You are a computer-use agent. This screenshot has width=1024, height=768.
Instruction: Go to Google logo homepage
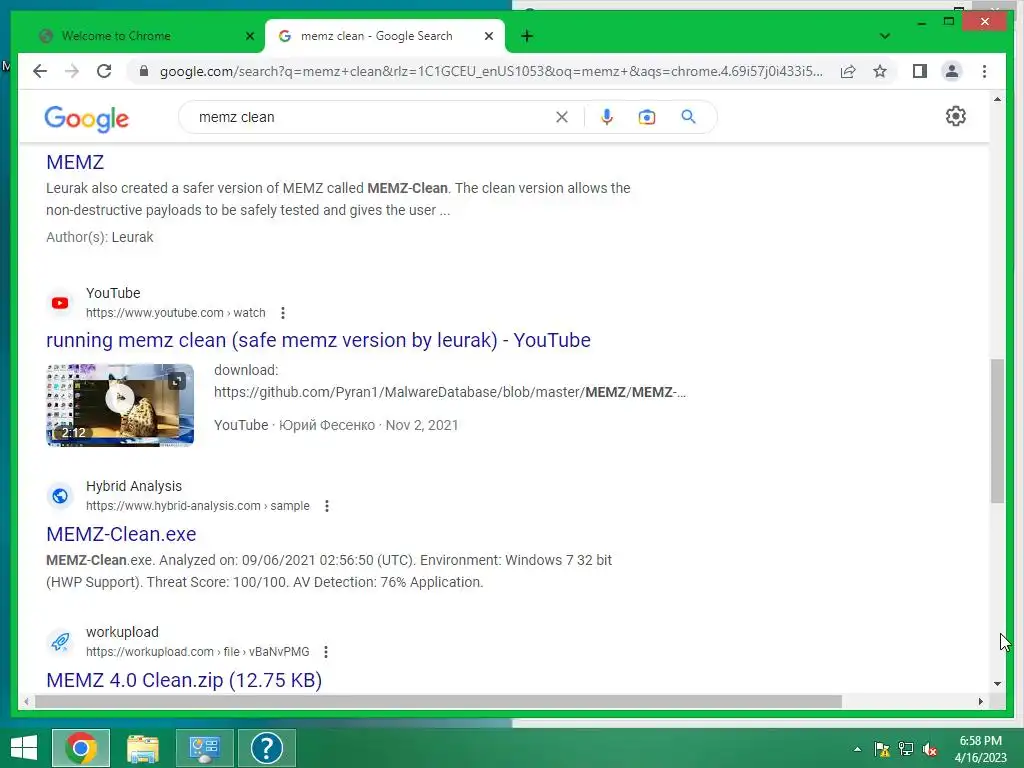(86, 119)
